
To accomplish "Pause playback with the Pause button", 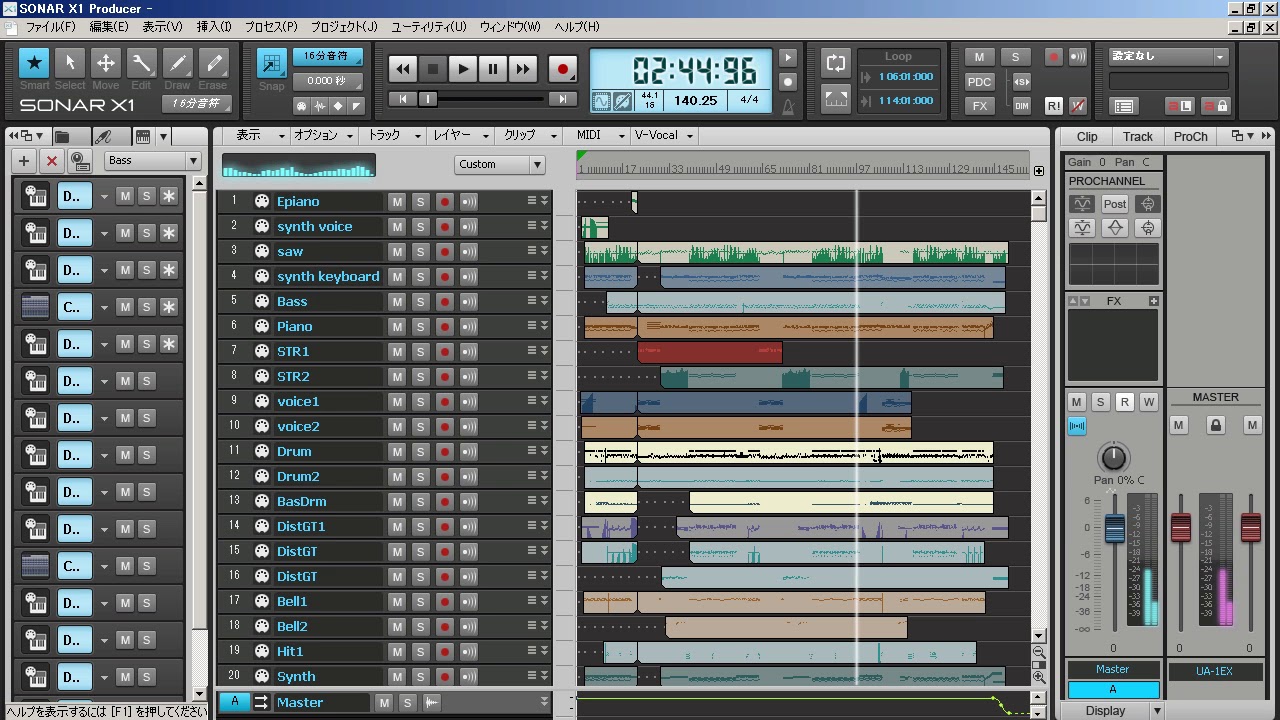I will point(493,69).
